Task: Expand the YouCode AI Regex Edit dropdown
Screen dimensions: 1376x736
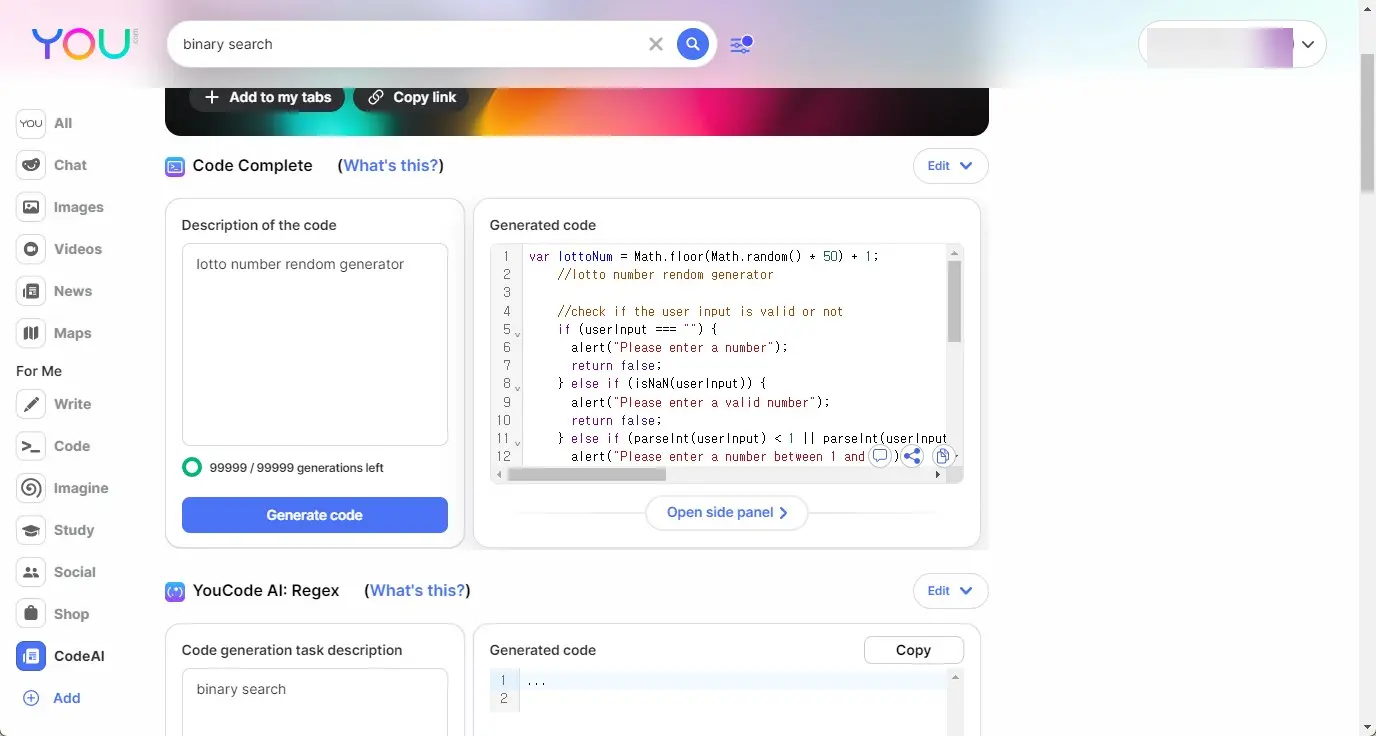Action: (x=951, y=591)
